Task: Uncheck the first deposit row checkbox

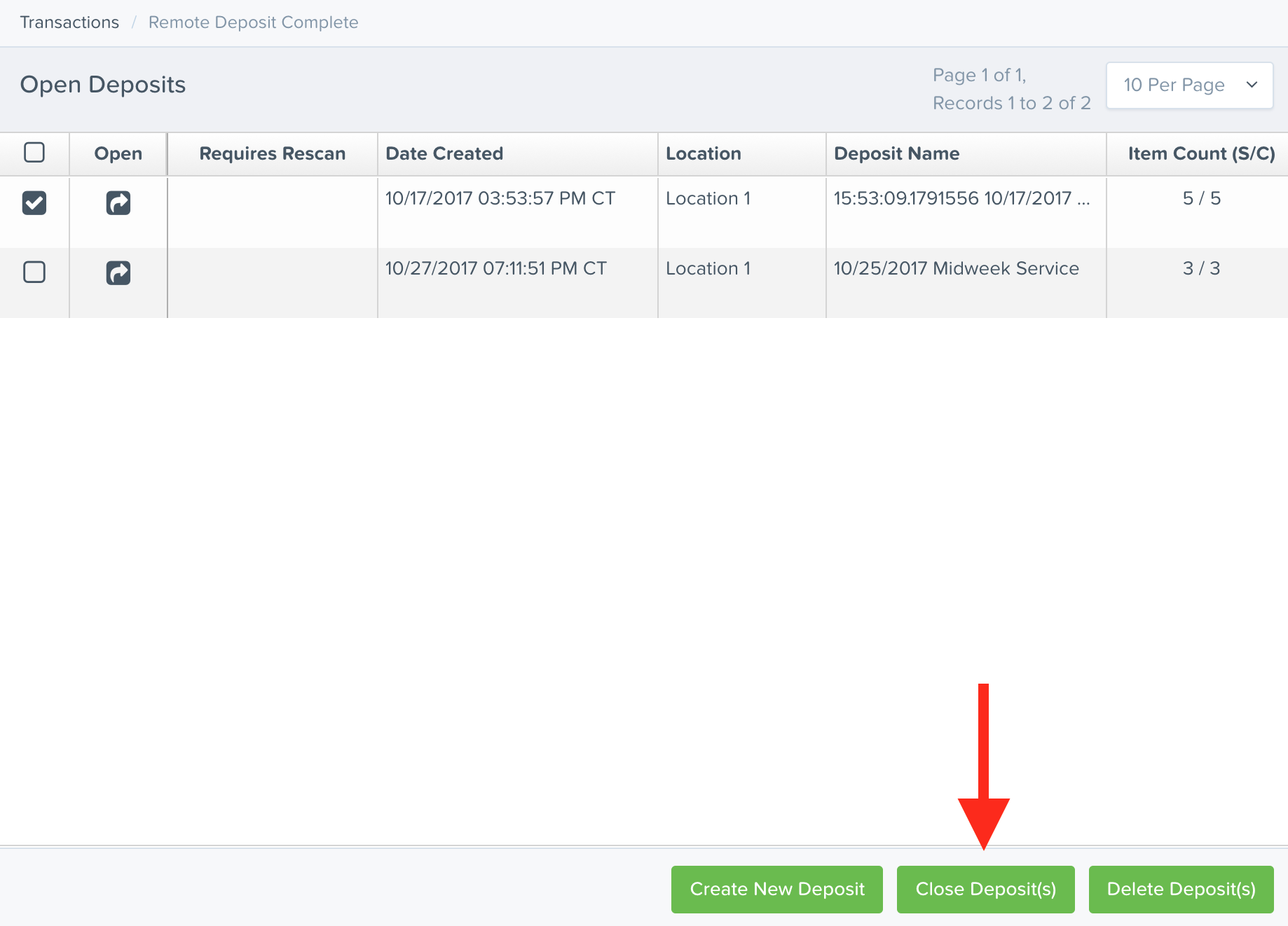Action: tap(34, 202)
